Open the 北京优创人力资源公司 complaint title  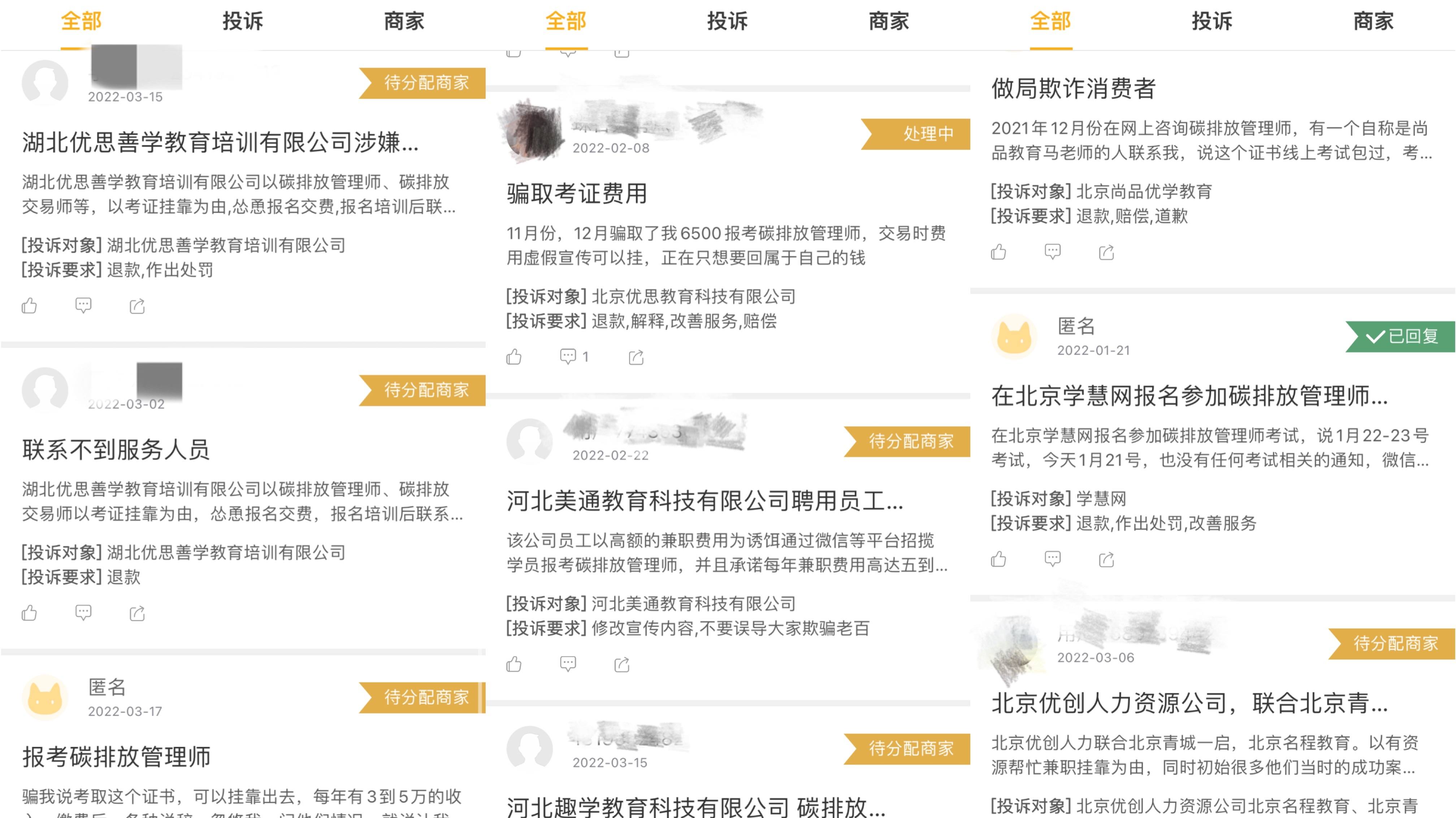pyautogui.click(x=1190, y=703)
